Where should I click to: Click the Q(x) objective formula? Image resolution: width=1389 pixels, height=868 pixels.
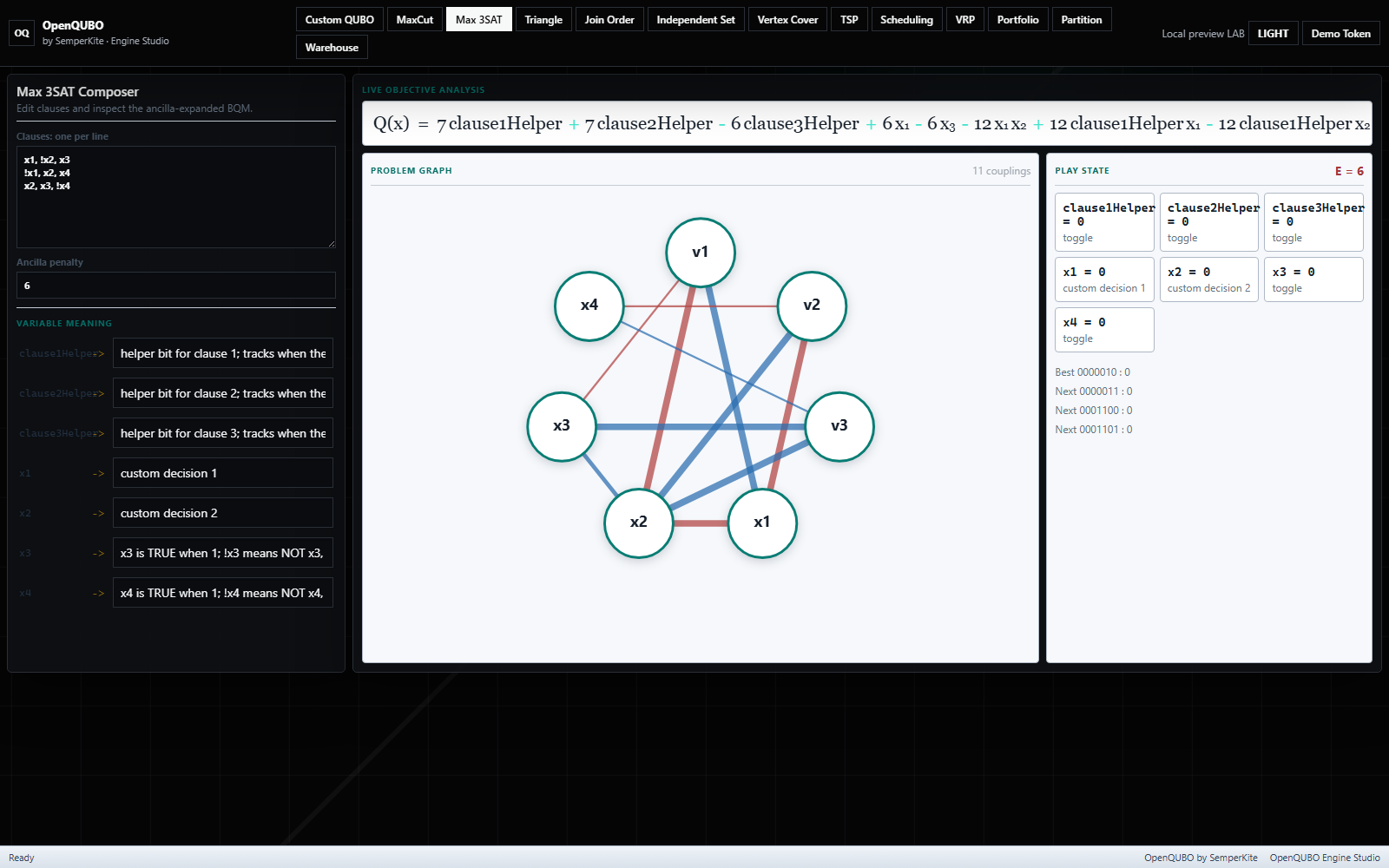coord(867,123)
